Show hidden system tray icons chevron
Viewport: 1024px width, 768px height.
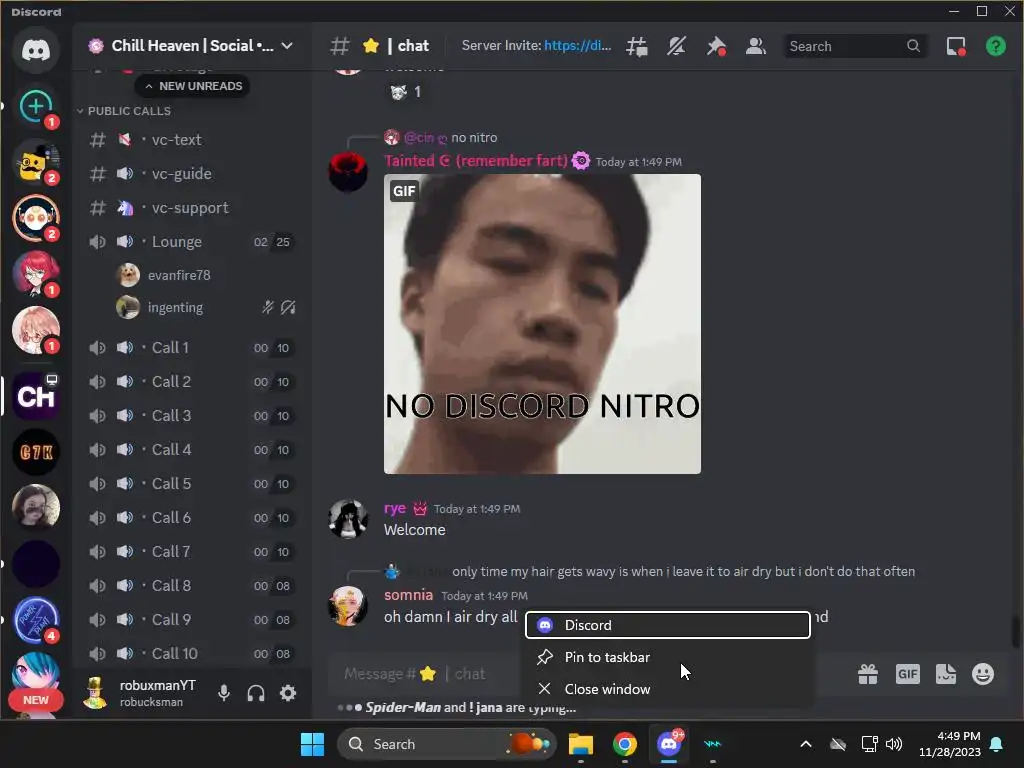[806, 744]
